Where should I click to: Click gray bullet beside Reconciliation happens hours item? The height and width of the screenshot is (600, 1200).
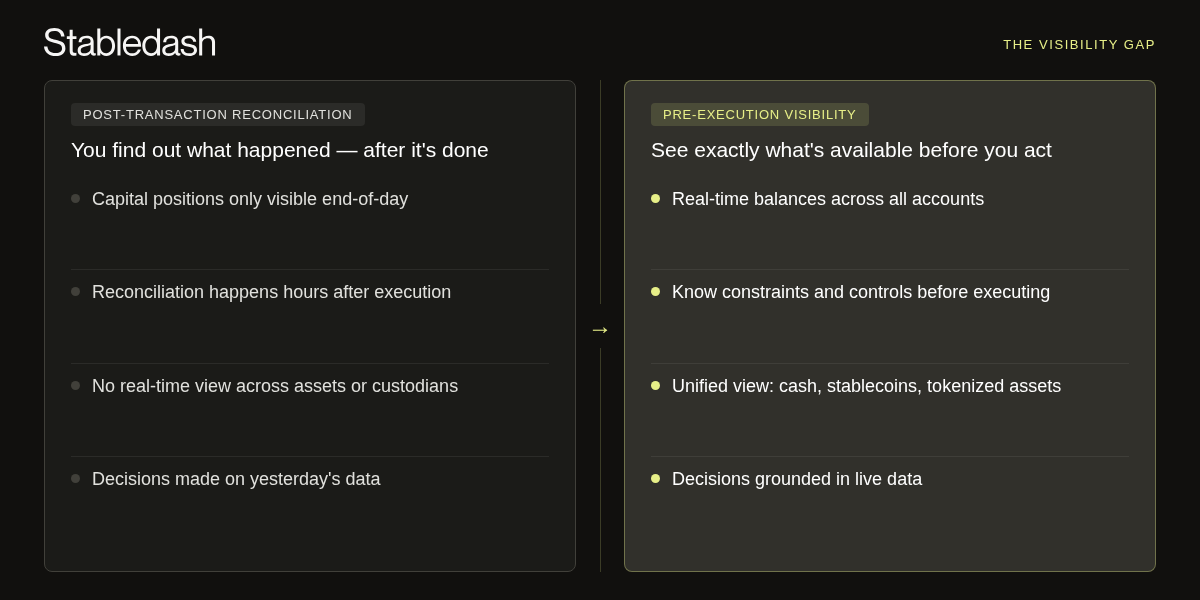tap(75, 292)
